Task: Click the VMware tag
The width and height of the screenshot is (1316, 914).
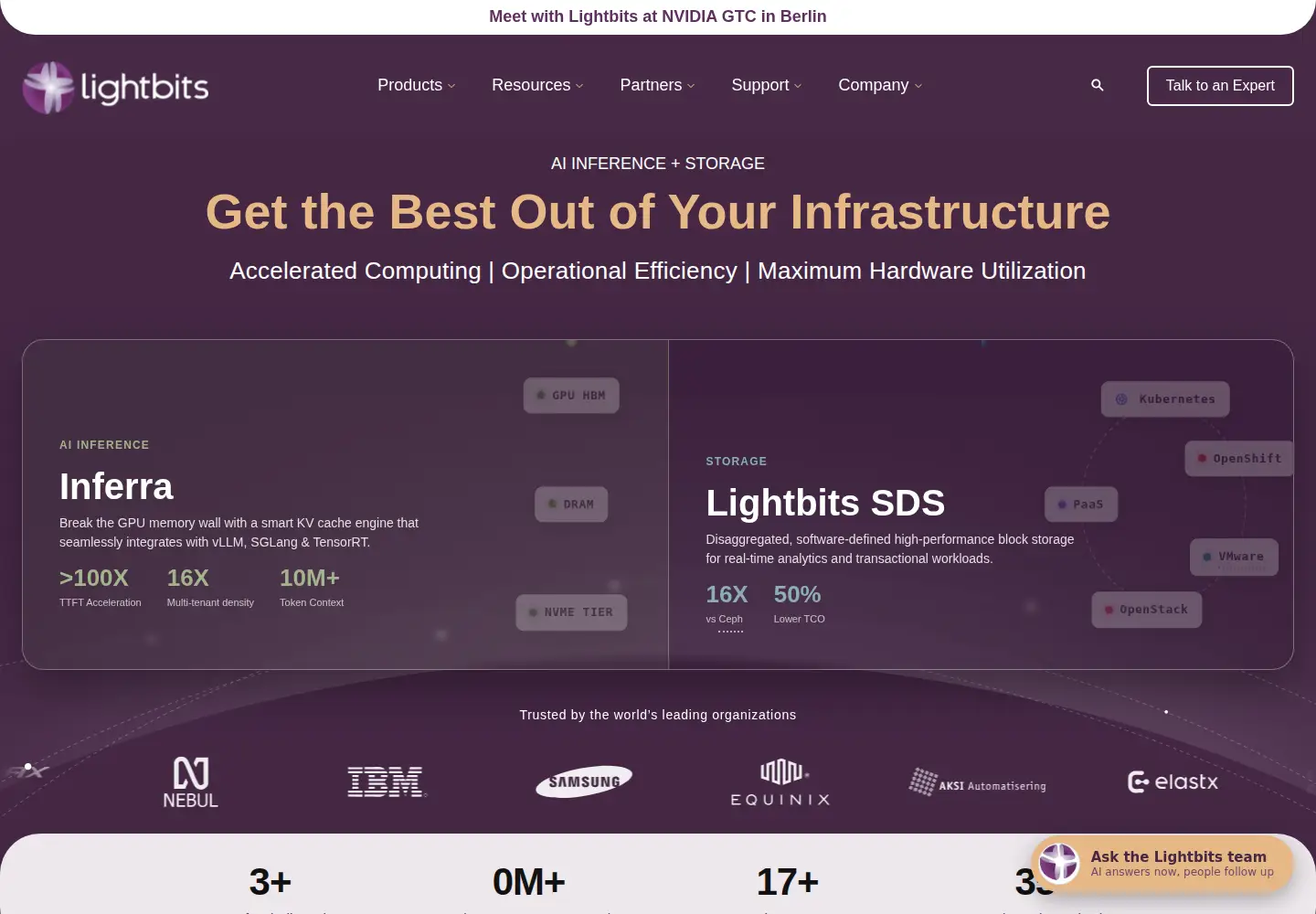Action: [x=1234, y=558]
